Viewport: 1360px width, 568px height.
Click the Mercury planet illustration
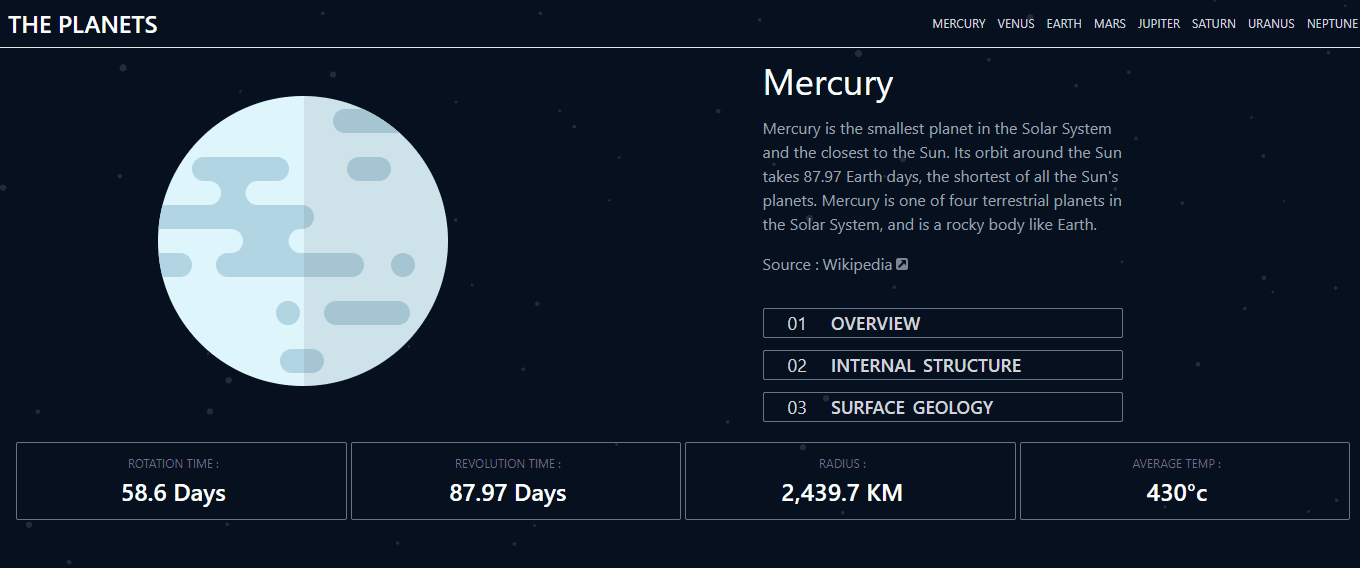[x=303, y=241]
